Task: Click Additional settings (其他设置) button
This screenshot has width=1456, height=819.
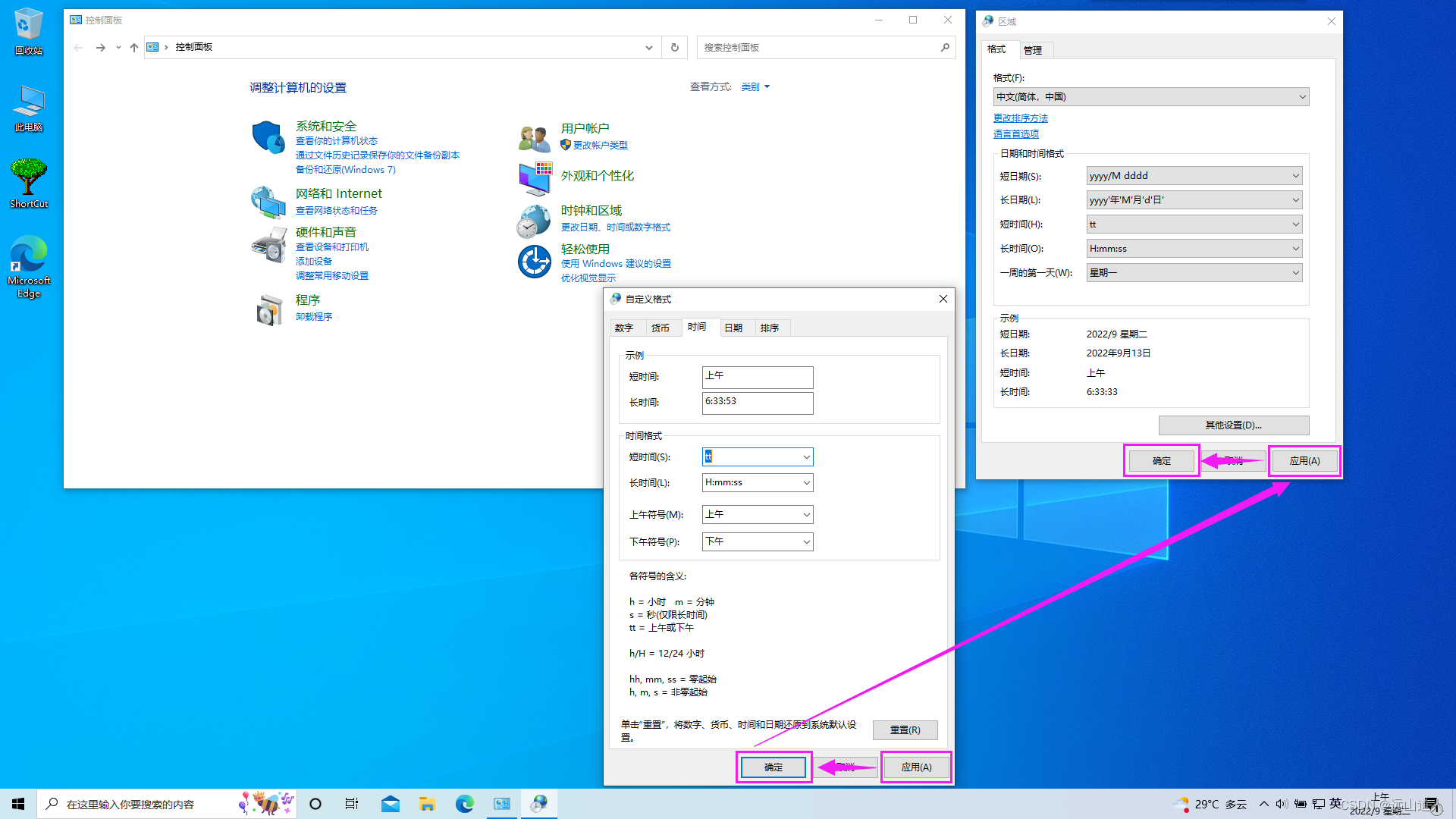Action: [x=1234, y=425]
